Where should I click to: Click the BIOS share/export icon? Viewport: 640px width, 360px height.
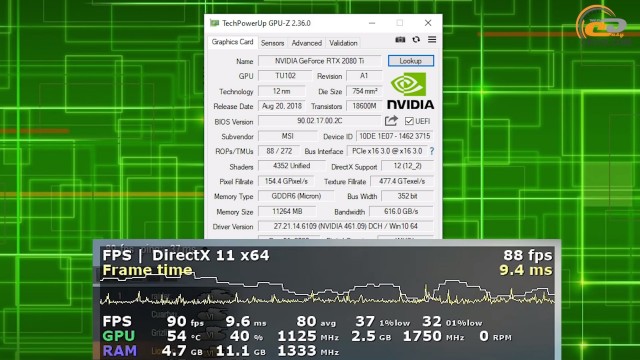[x=391, y=121]
